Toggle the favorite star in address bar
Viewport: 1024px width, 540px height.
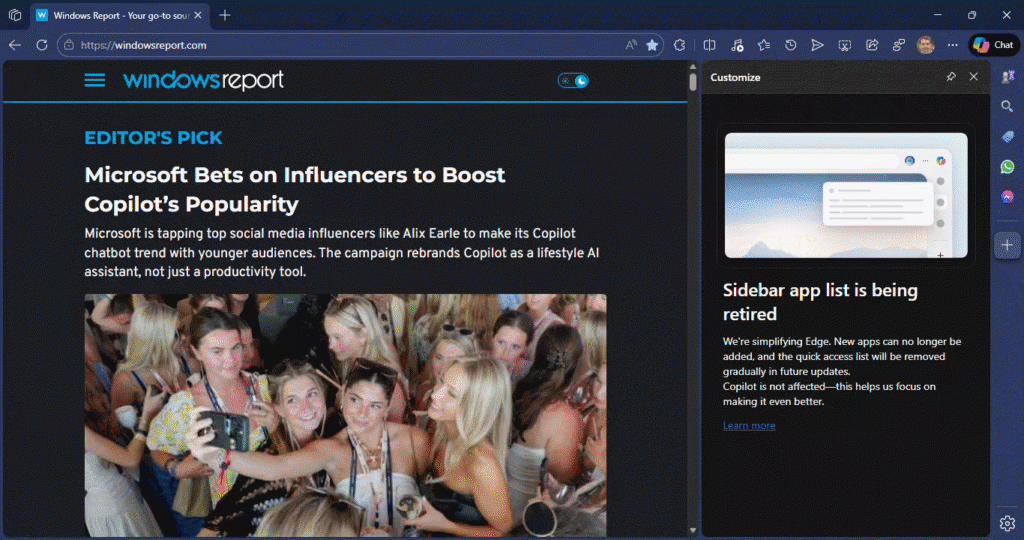tap(652, 45)
